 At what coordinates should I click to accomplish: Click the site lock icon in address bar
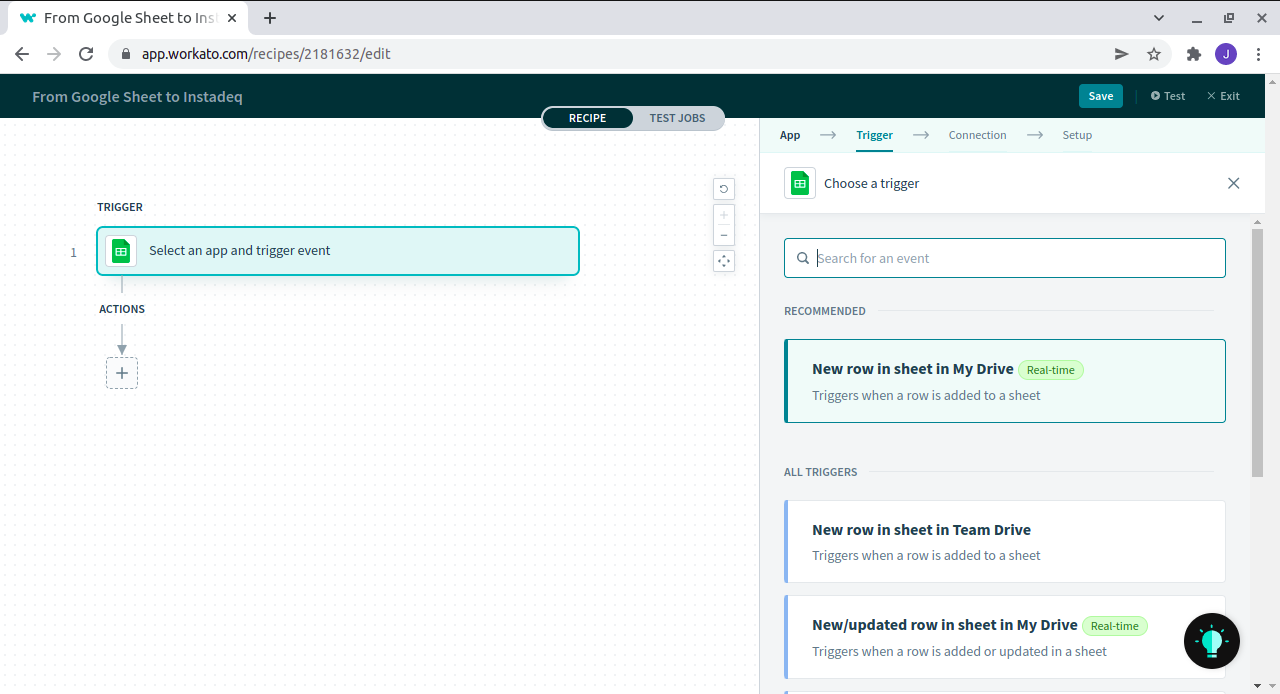tap(126, 54)
